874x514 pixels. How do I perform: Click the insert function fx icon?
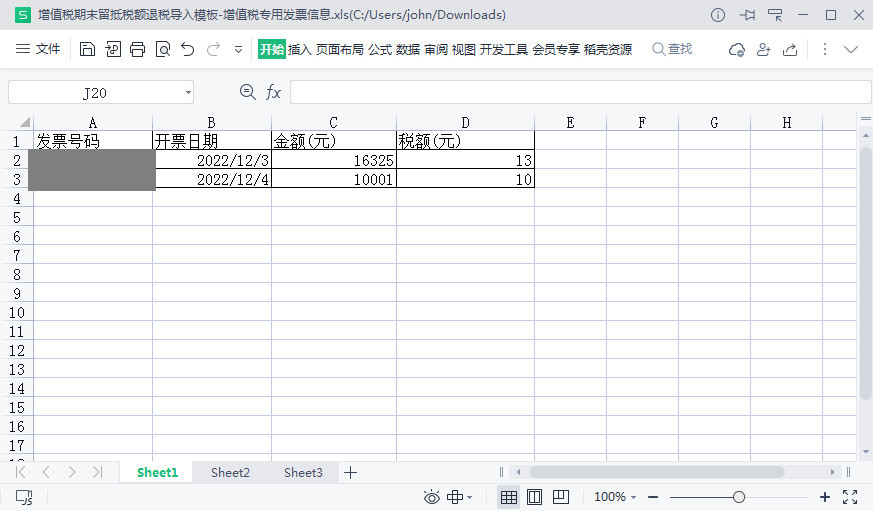tap(273, 93)
